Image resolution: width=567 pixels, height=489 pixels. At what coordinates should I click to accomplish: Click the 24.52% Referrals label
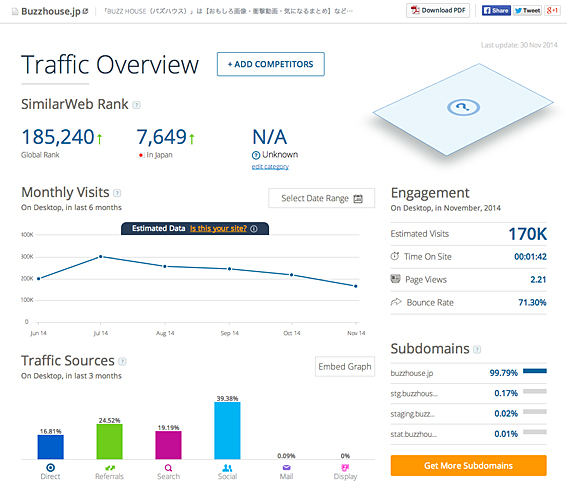[x=110, y=420]
